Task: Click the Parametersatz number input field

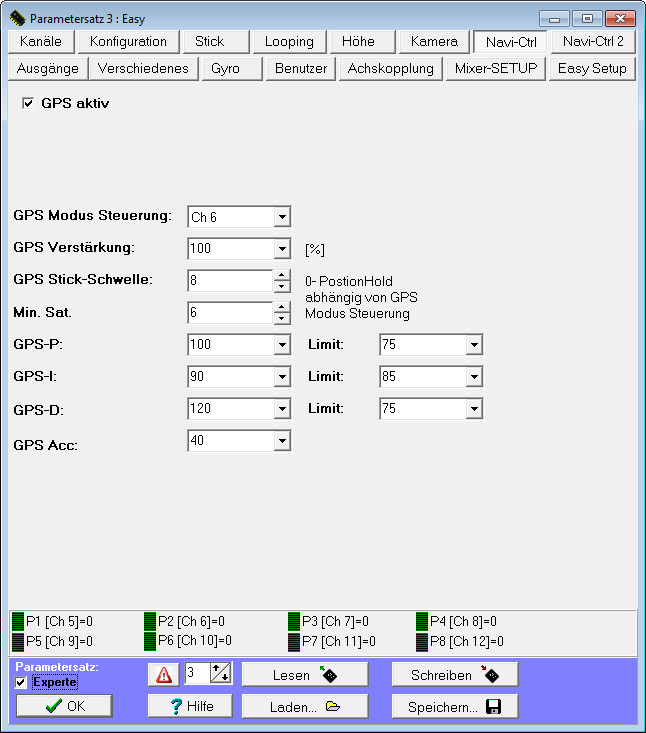Action: tap(196, 675)
